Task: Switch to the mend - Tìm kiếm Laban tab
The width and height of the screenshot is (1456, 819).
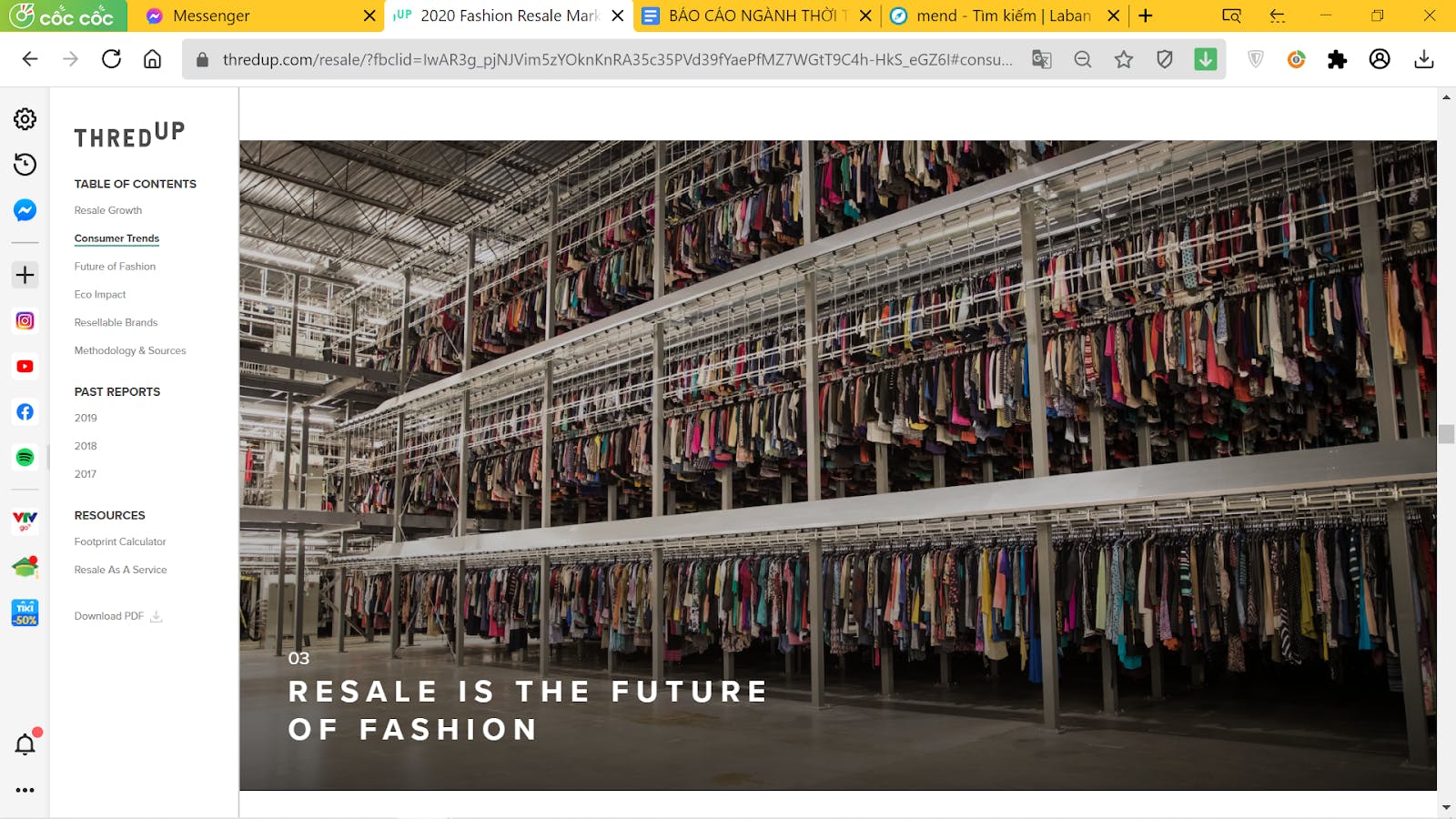Action: (x=1004, y=15)
